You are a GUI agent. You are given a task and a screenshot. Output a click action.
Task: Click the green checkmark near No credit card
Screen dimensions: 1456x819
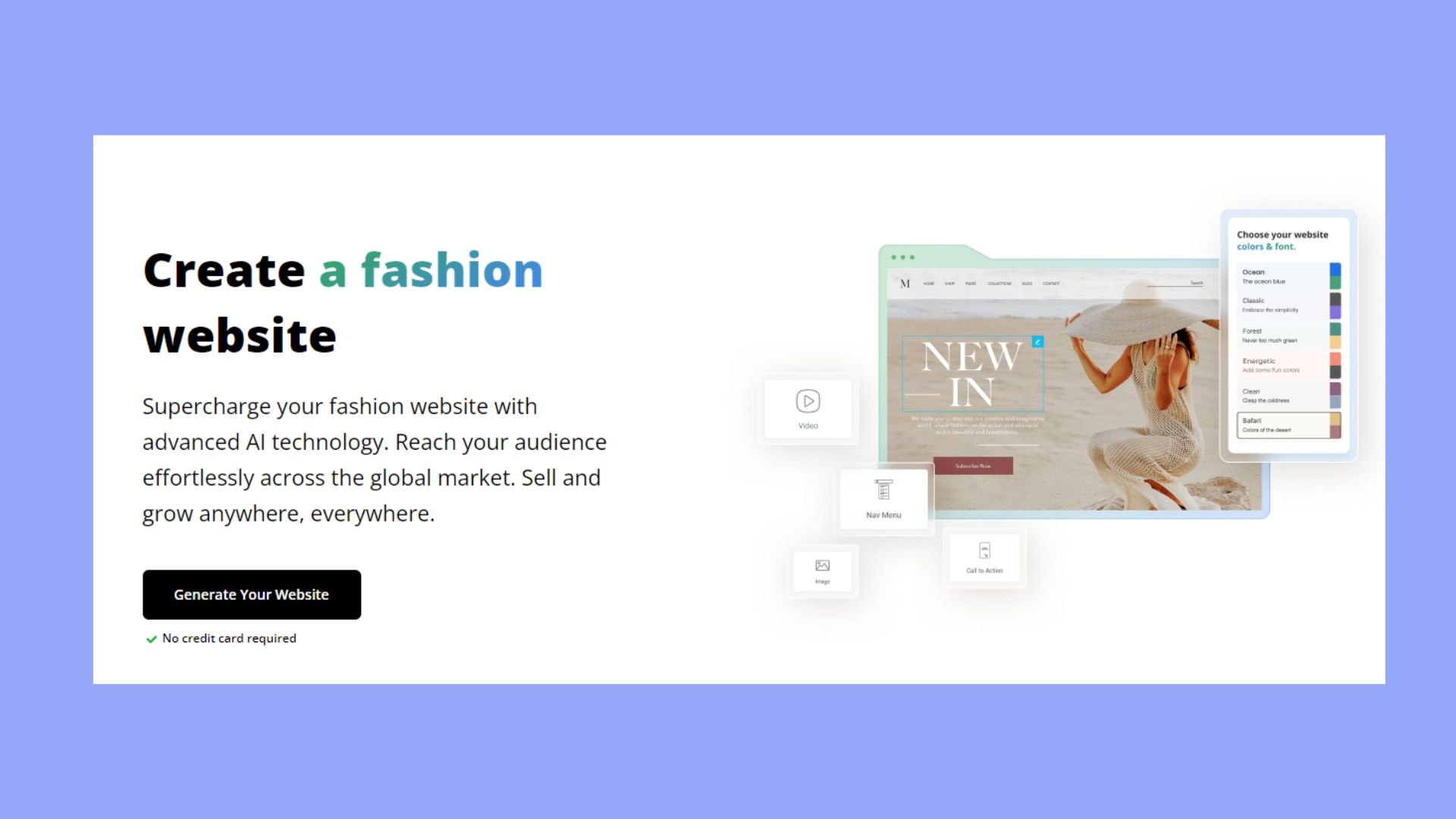151,639
